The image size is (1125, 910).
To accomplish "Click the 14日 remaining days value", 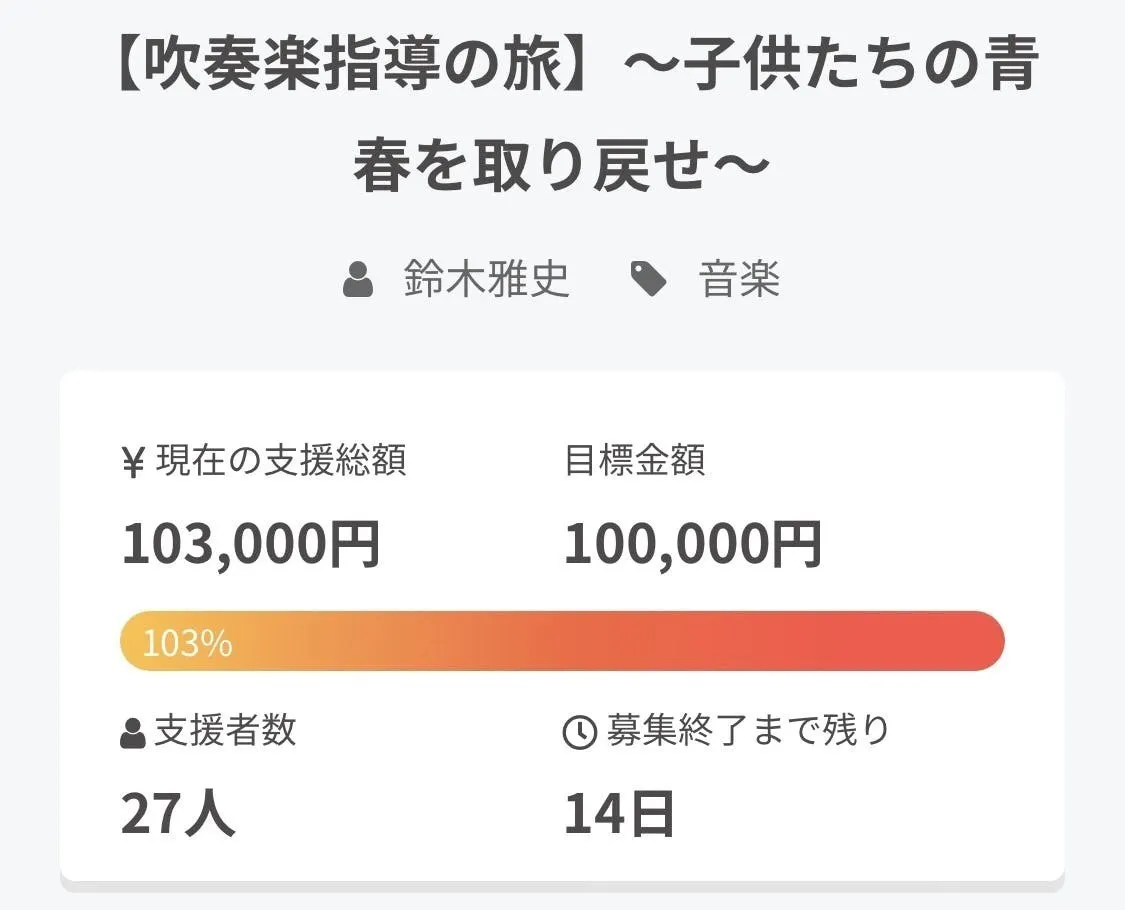I will pyautogui.click(x=619, y=814).
